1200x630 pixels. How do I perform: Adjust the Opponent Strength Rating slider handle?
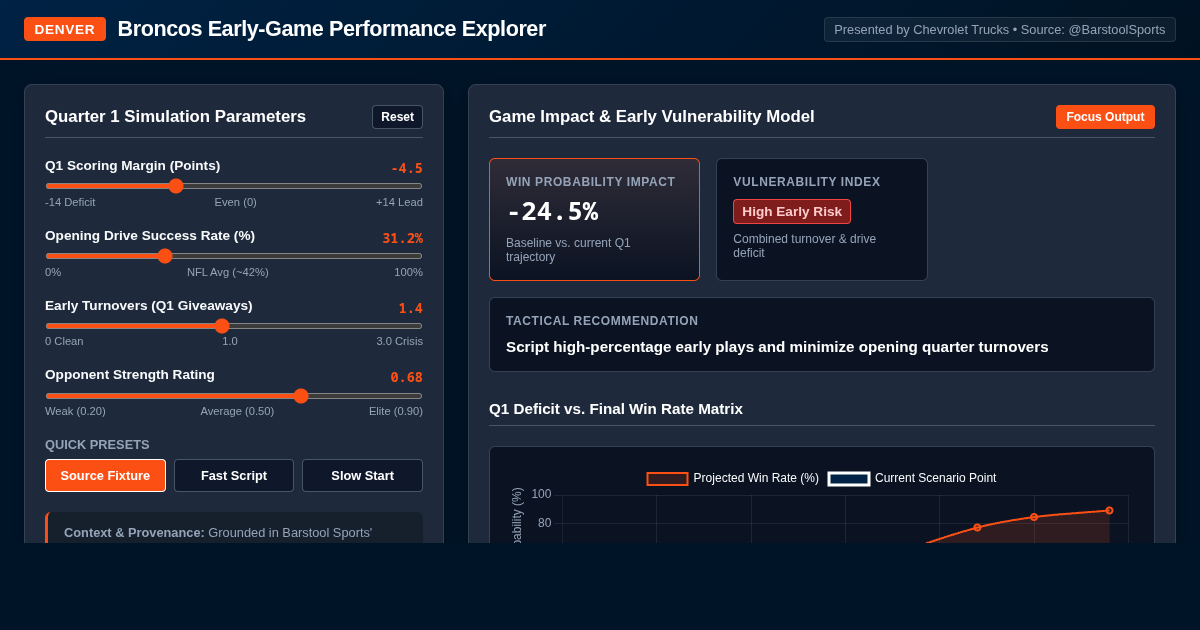(x=301, y=396)
